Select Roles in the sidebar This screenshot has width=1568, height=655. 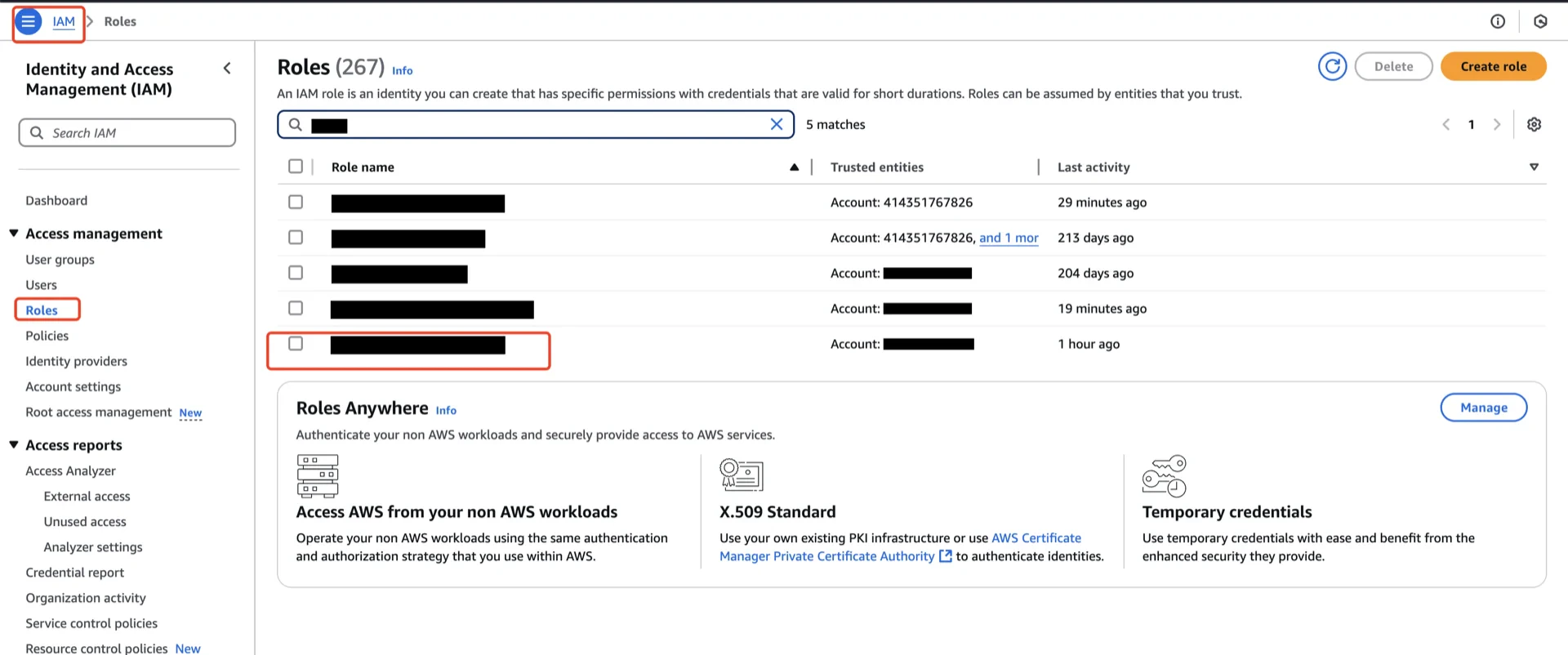coord(42,310)
